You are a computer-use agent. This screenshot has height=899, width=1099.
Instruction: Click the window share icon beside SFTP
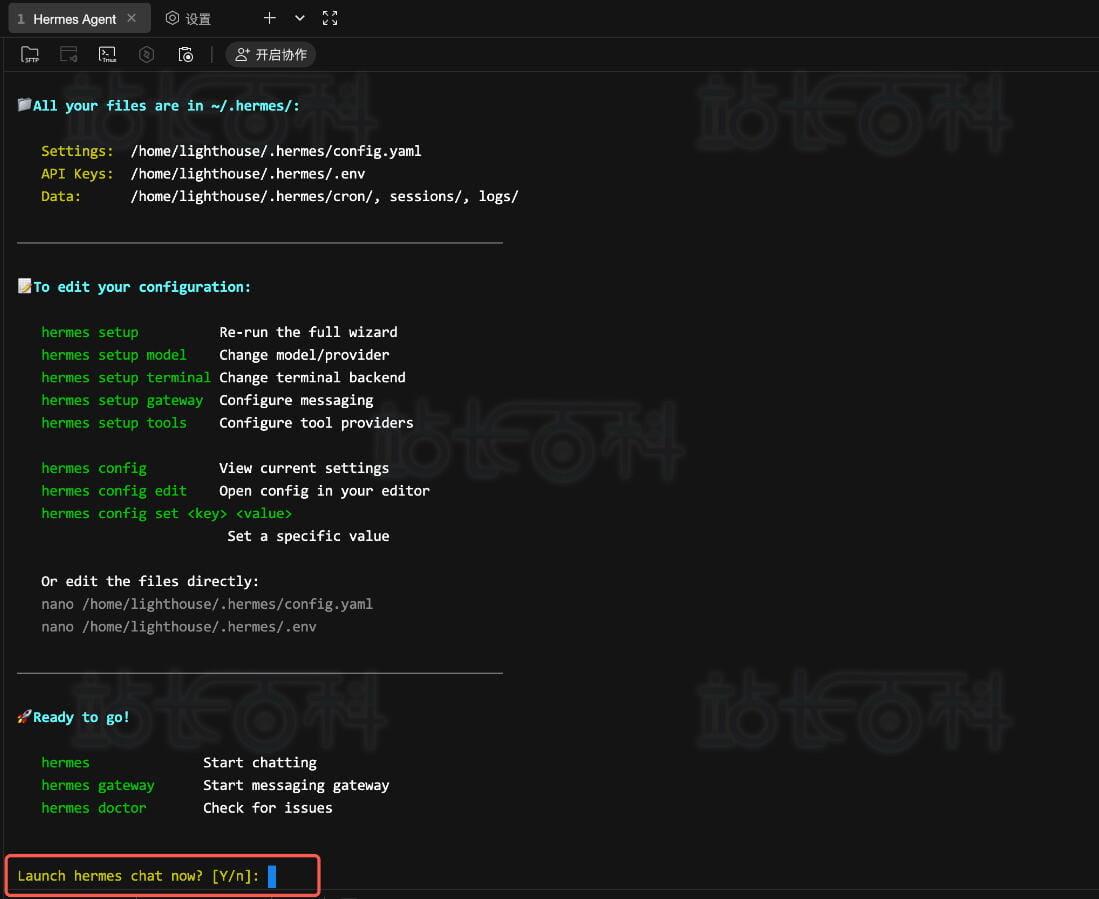[x=69, y=55]
